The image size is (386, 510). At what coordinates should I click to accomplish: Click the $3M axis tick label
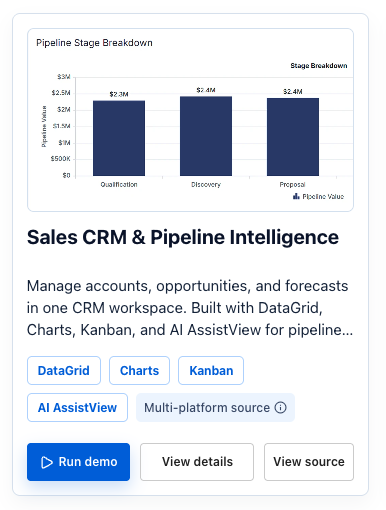click(64, 77)
